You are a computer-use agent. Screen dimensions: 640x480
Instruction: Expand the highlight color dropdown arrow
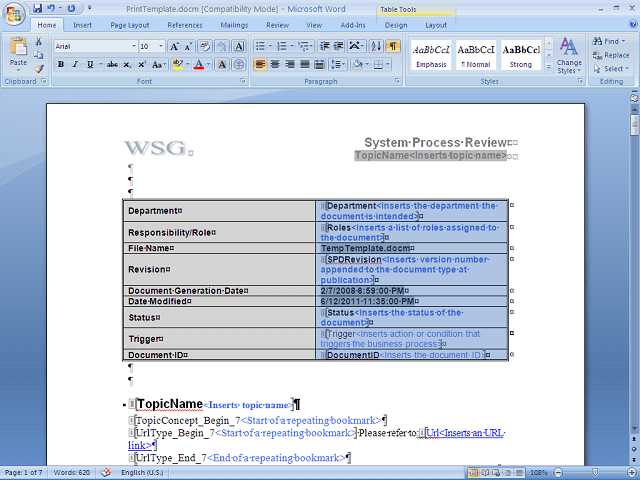pyautogui.click(x=188, y=64)
